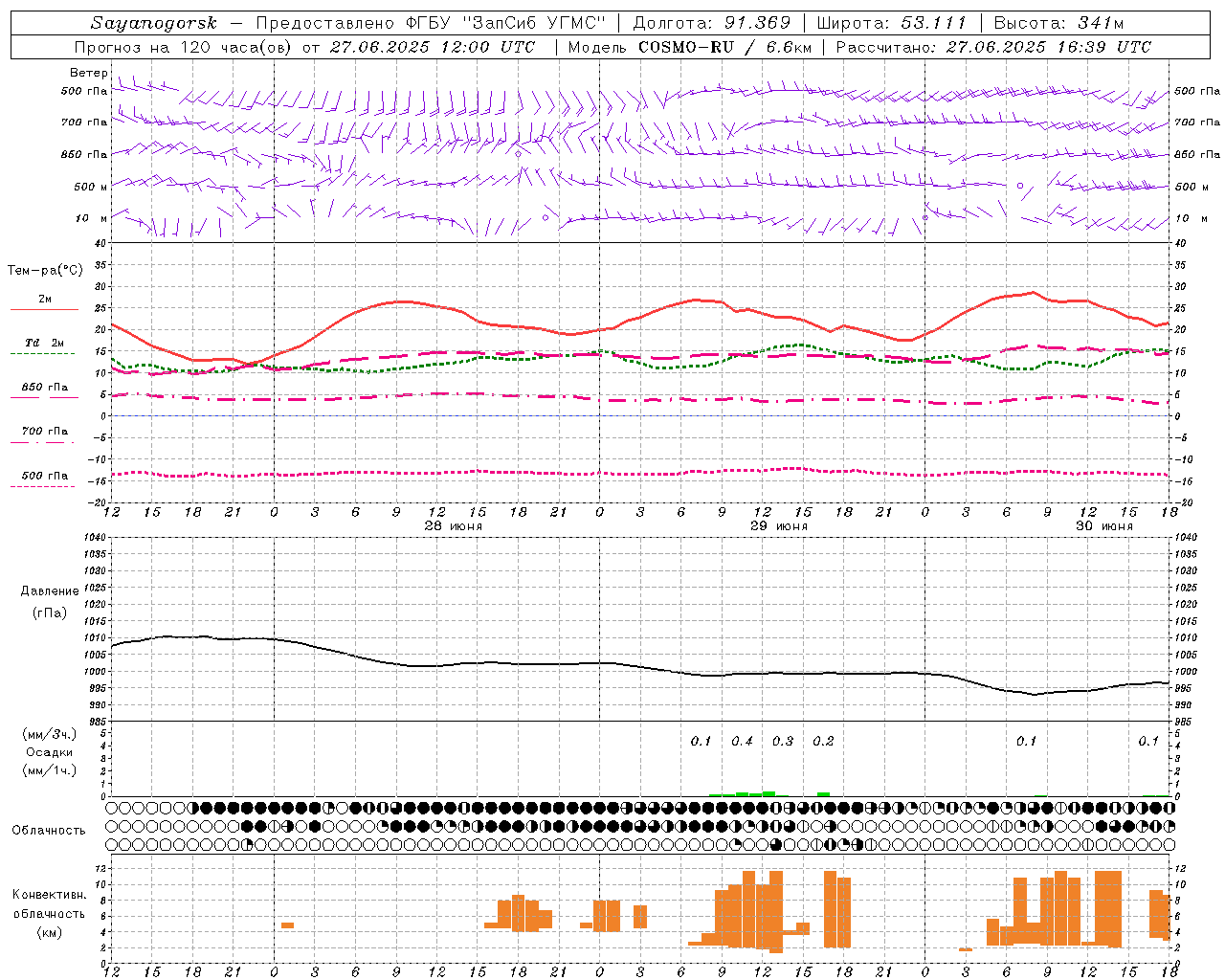Select the 'Модель COSMO-RU / 6.6км' label
1225x980 pixels.
pos(690,47)
